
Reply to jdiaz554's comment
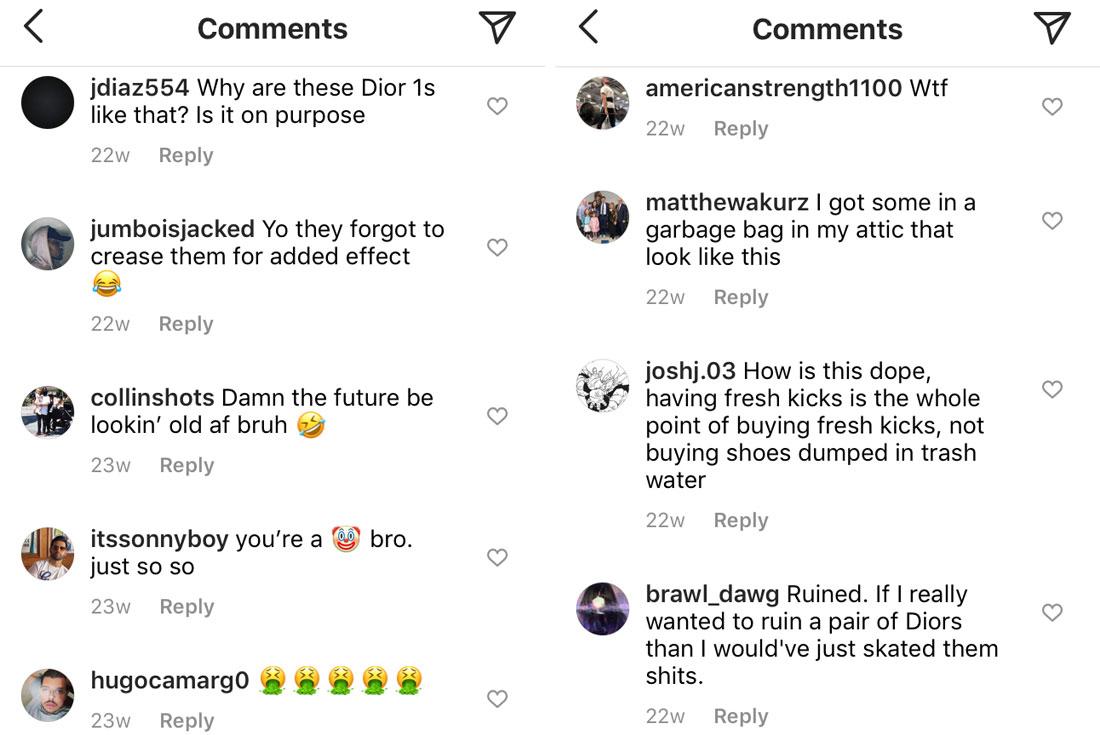tap(186, 155)
